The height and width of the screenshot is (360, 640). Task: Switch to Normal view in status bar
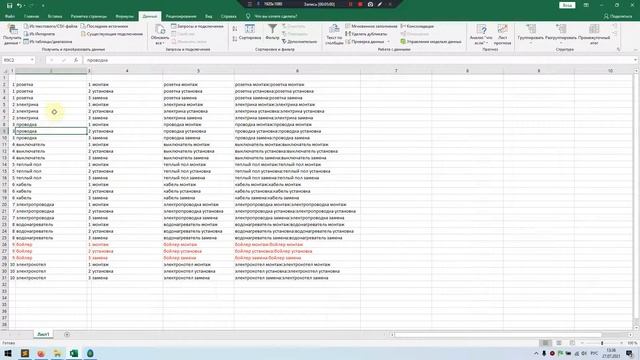[x=546, y=343]
